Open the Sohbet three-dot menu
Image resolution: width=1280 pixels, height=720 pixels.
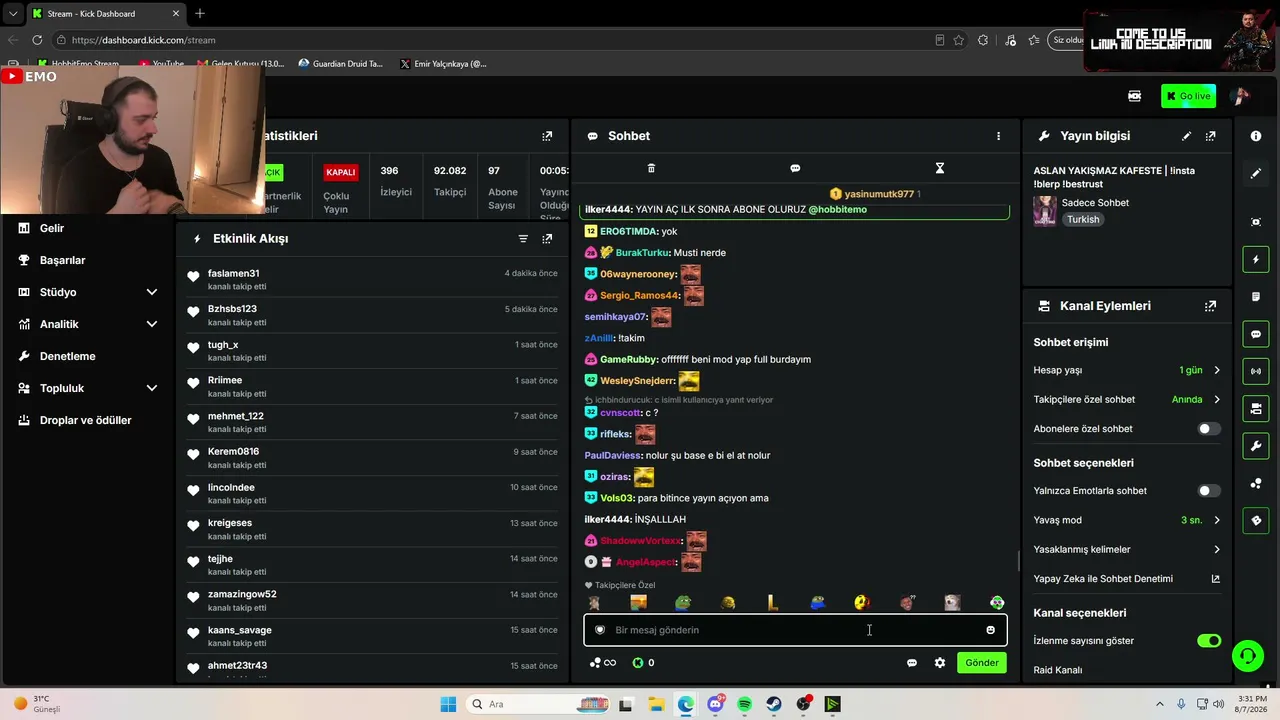(998, 136)
